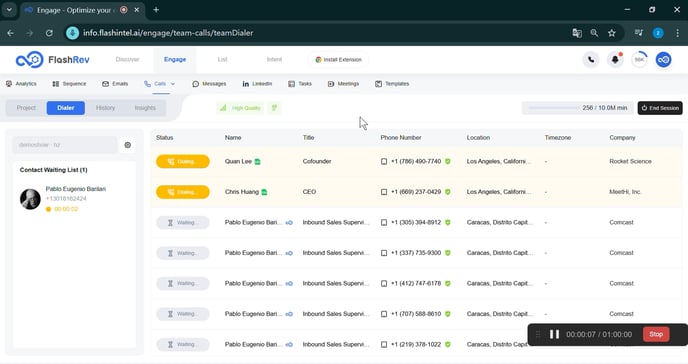Go to Meetings section
The image size is (688, 364).
(343, 84)
